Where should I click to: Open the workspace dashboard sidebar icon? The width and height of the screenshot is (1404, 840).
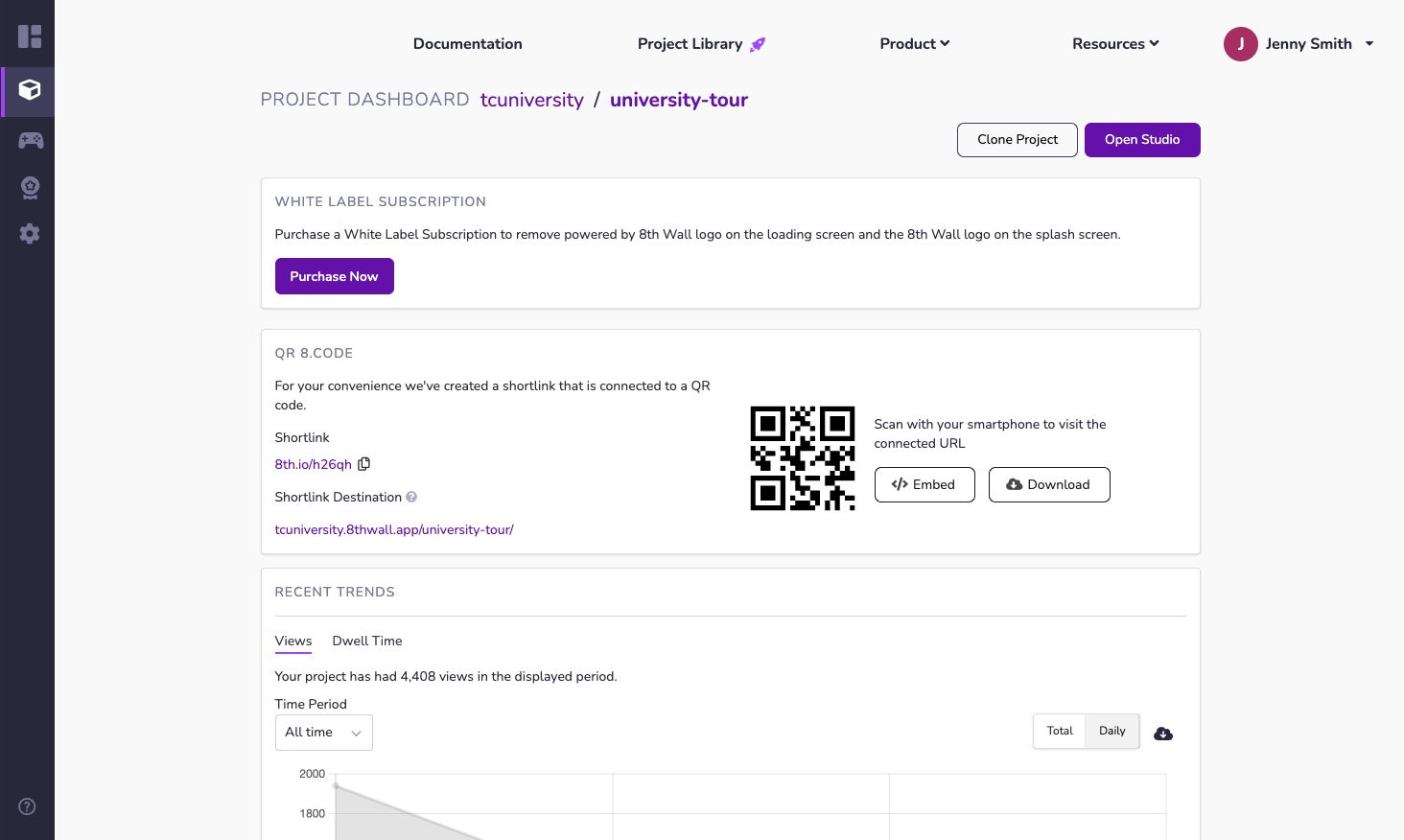[x=30, y=37]
